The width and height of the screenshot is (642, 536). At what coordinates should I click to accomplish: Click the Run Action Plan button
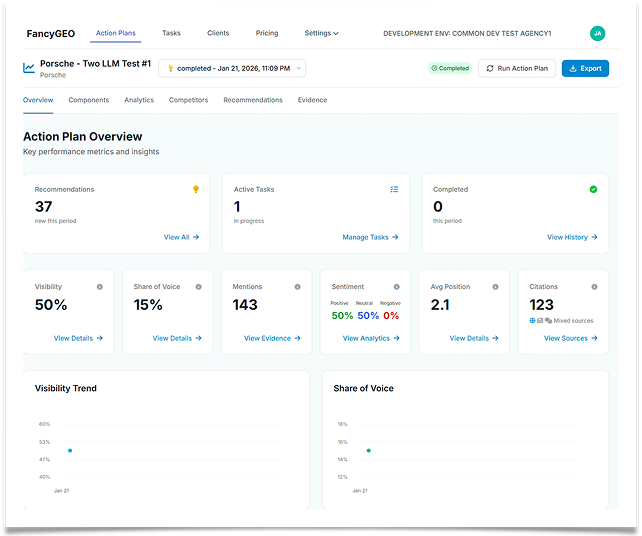517,68
